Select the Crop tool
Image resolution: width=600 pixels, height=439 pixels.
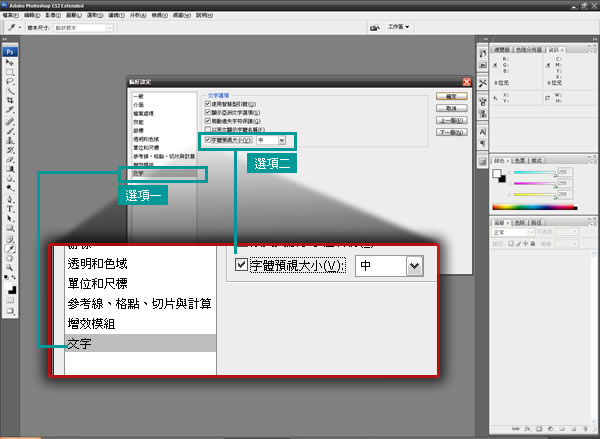10,100
